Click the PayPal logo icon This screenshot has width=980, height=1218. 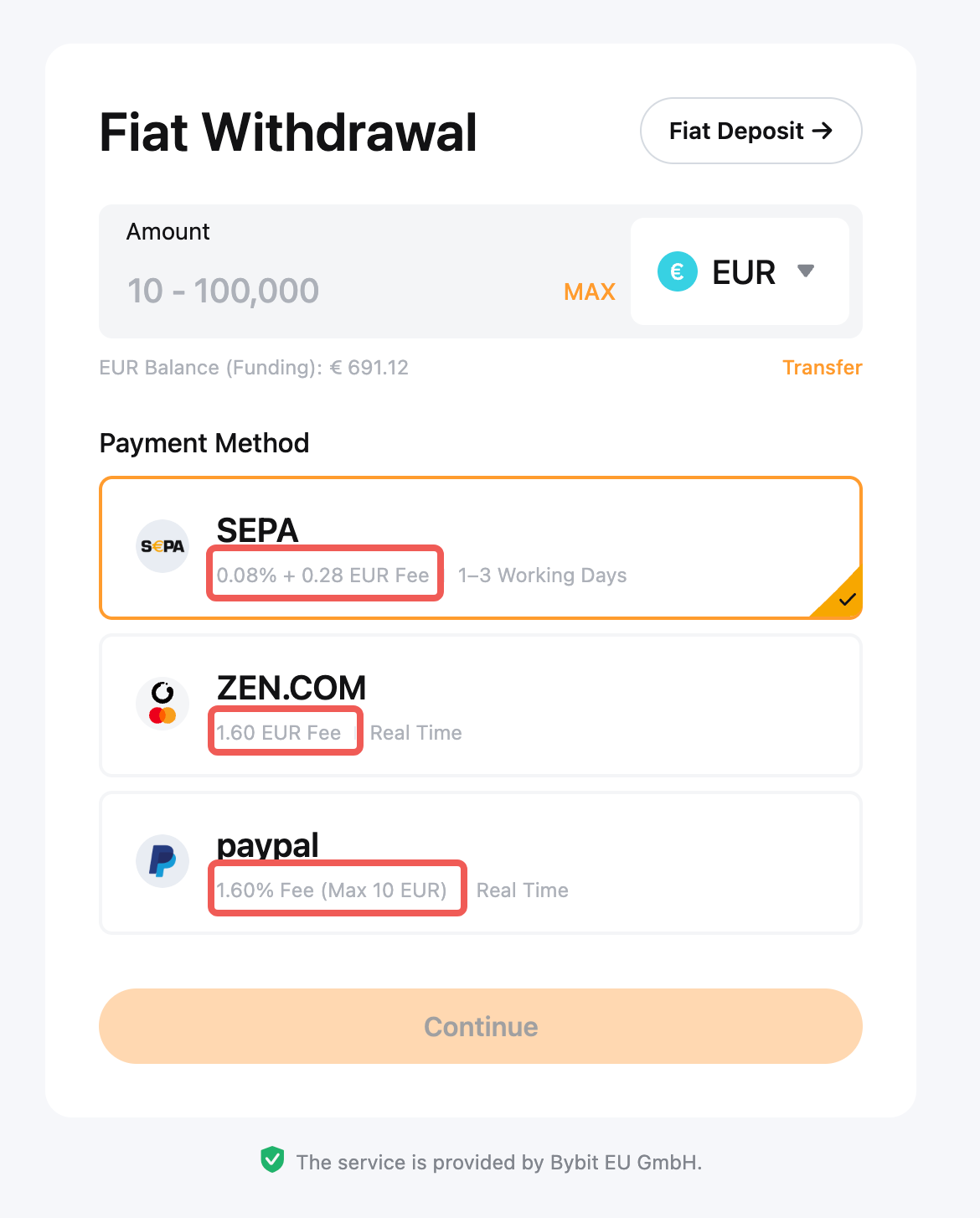162,861
